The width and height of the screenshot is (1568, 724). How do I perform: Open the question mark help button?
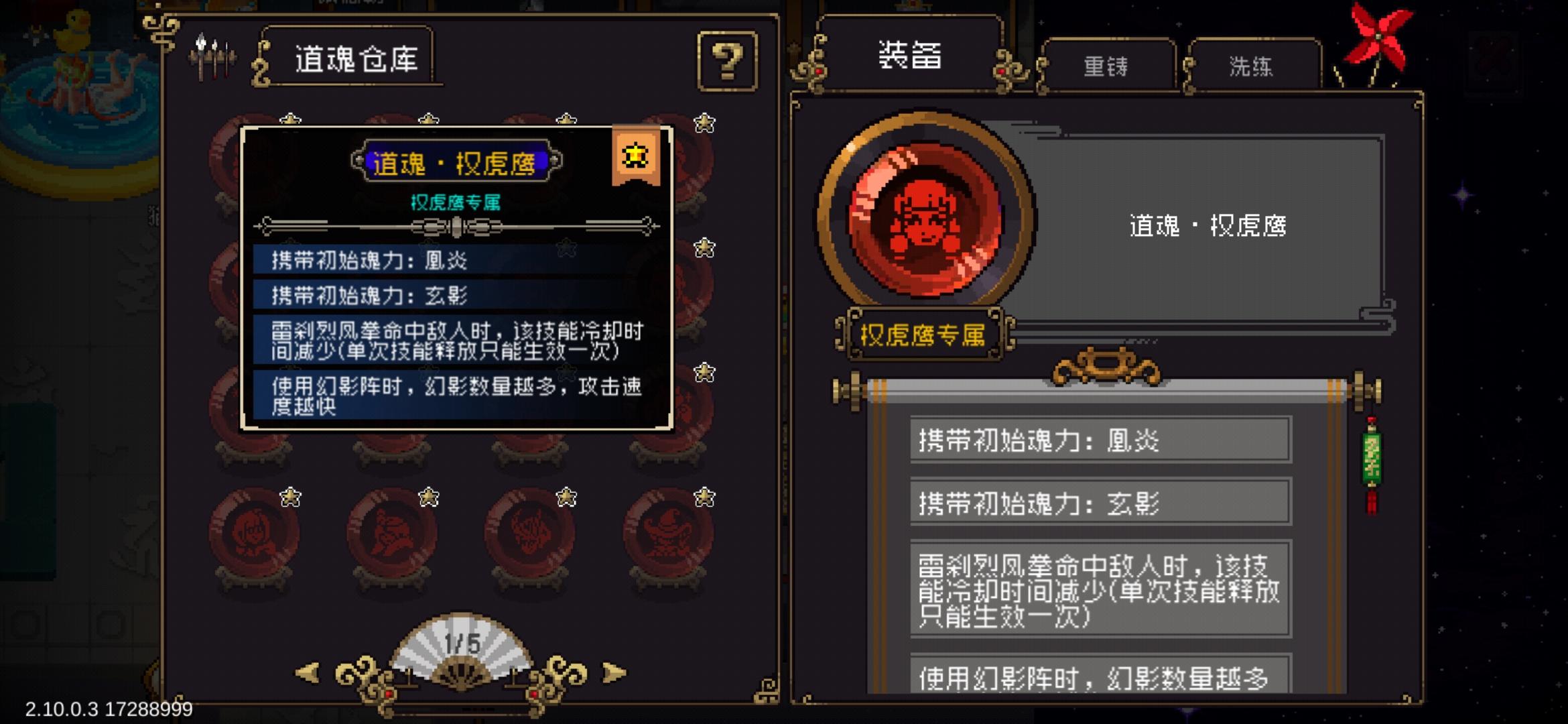[x=728, y=61]
